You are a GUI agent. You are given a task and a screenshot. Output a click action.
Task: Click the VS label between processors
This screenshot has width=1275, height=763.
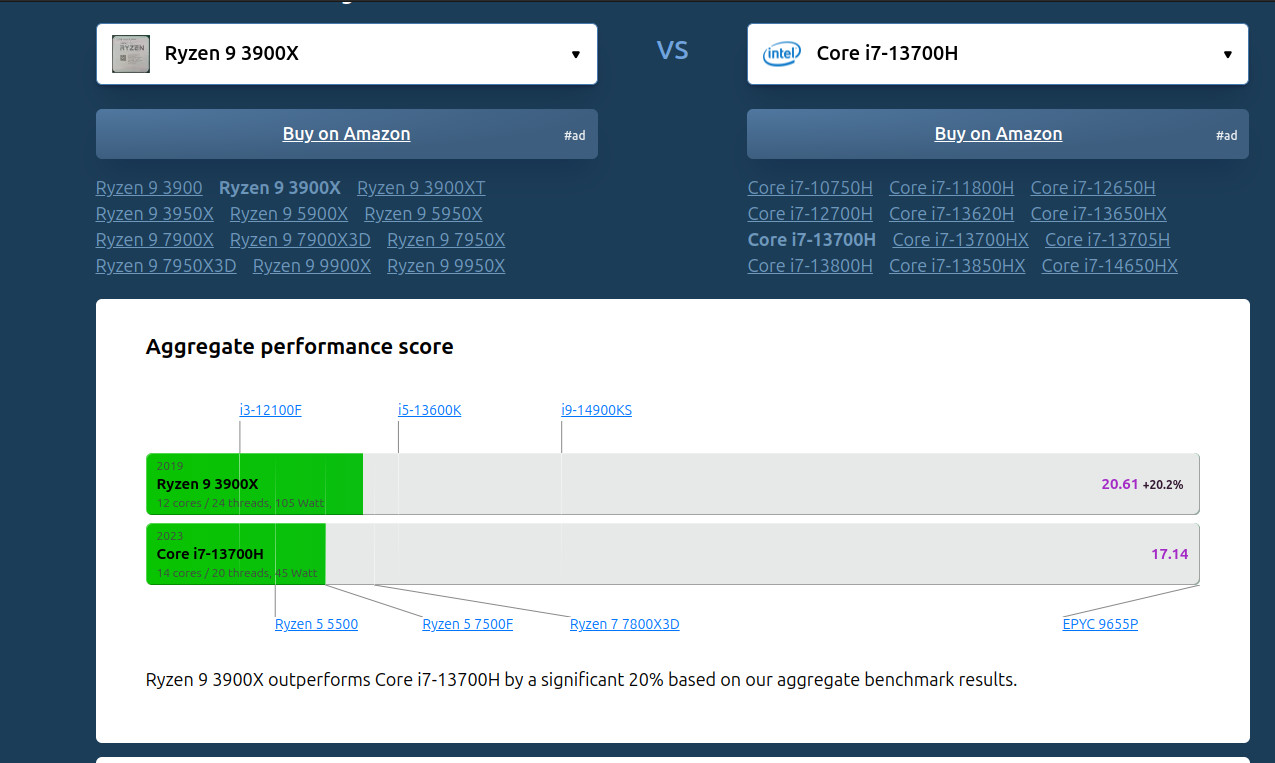tap(673, 50)
